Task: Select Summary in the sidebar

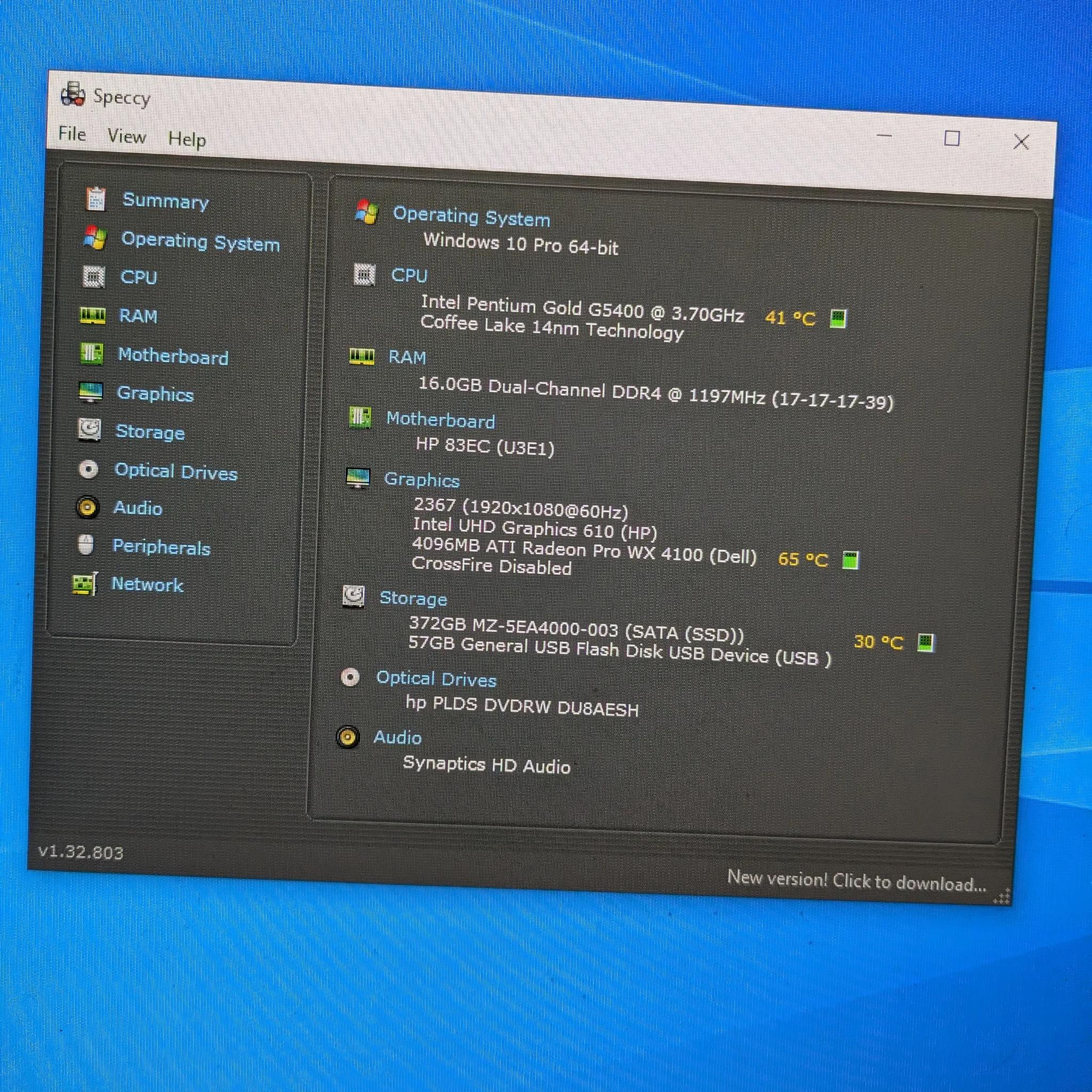Action: 166,200
